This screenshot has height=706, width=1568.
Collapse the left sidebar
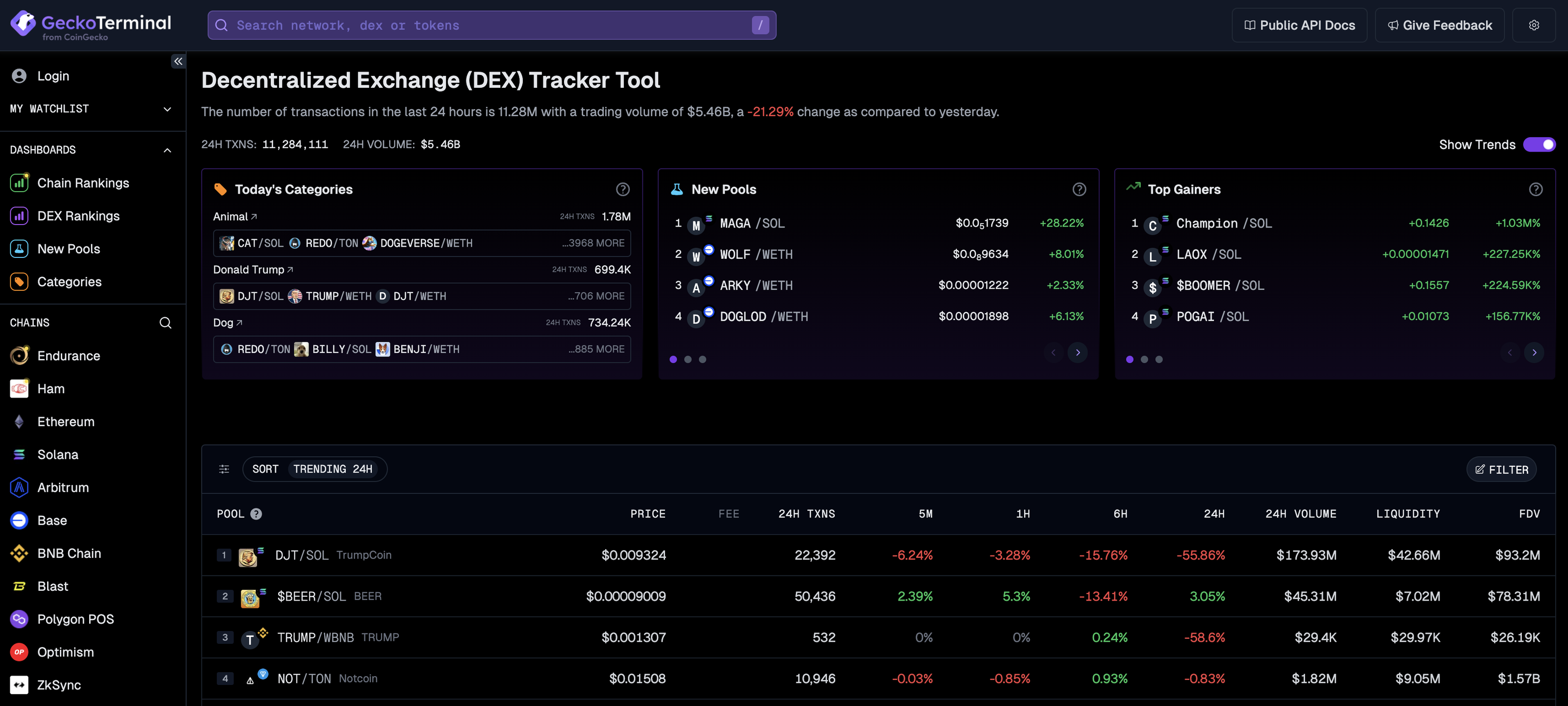click(x=178, y=61)
